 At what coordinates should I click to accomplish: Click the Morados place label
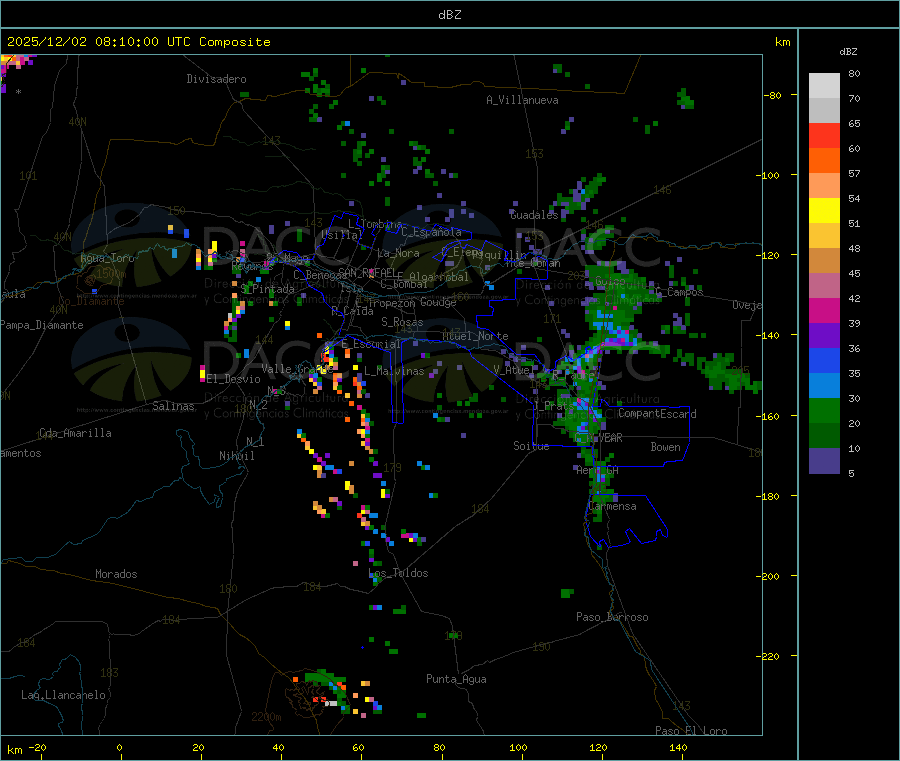click(116, 575)
